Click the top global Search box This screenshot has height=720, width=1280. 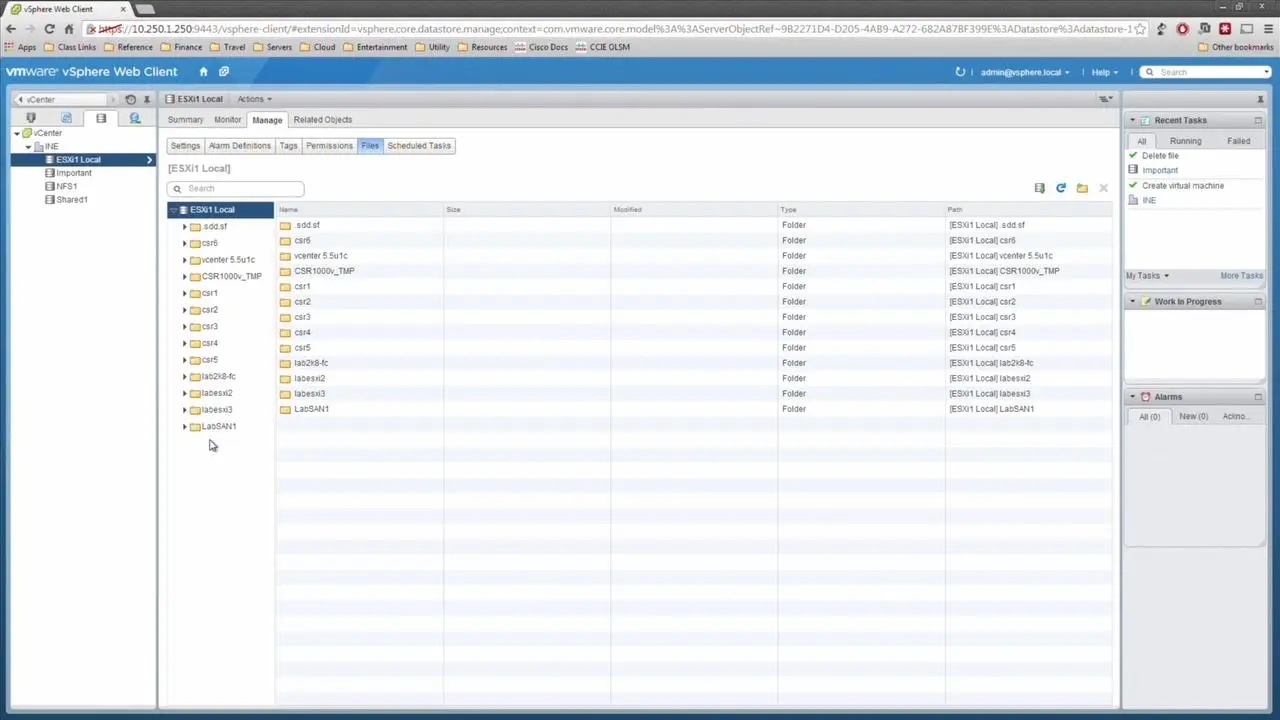[x=1207, y=72]
